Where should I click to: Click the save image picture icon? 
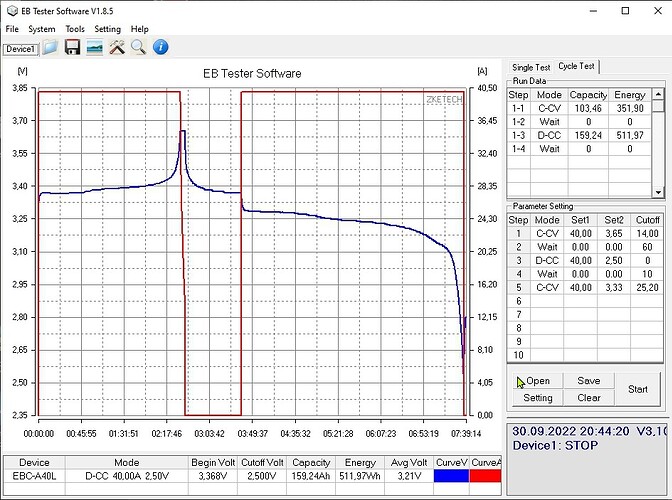tap(94, 47)
